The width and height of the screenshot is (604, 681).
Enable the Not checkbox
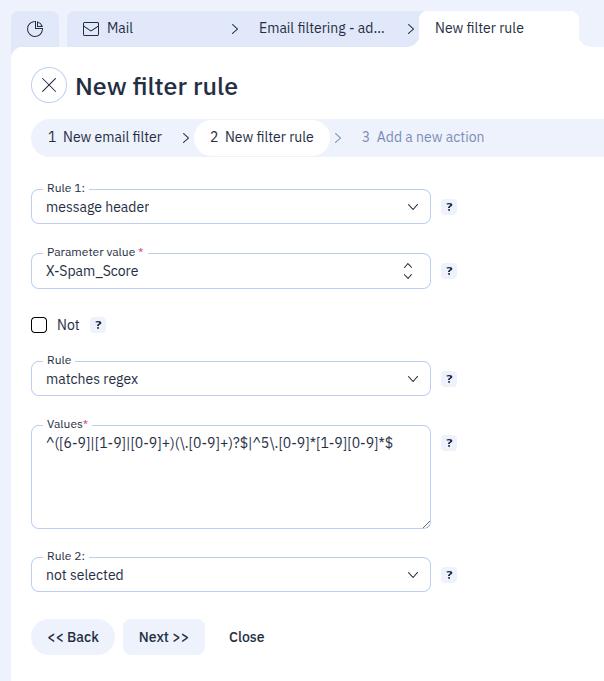(39, 325)
